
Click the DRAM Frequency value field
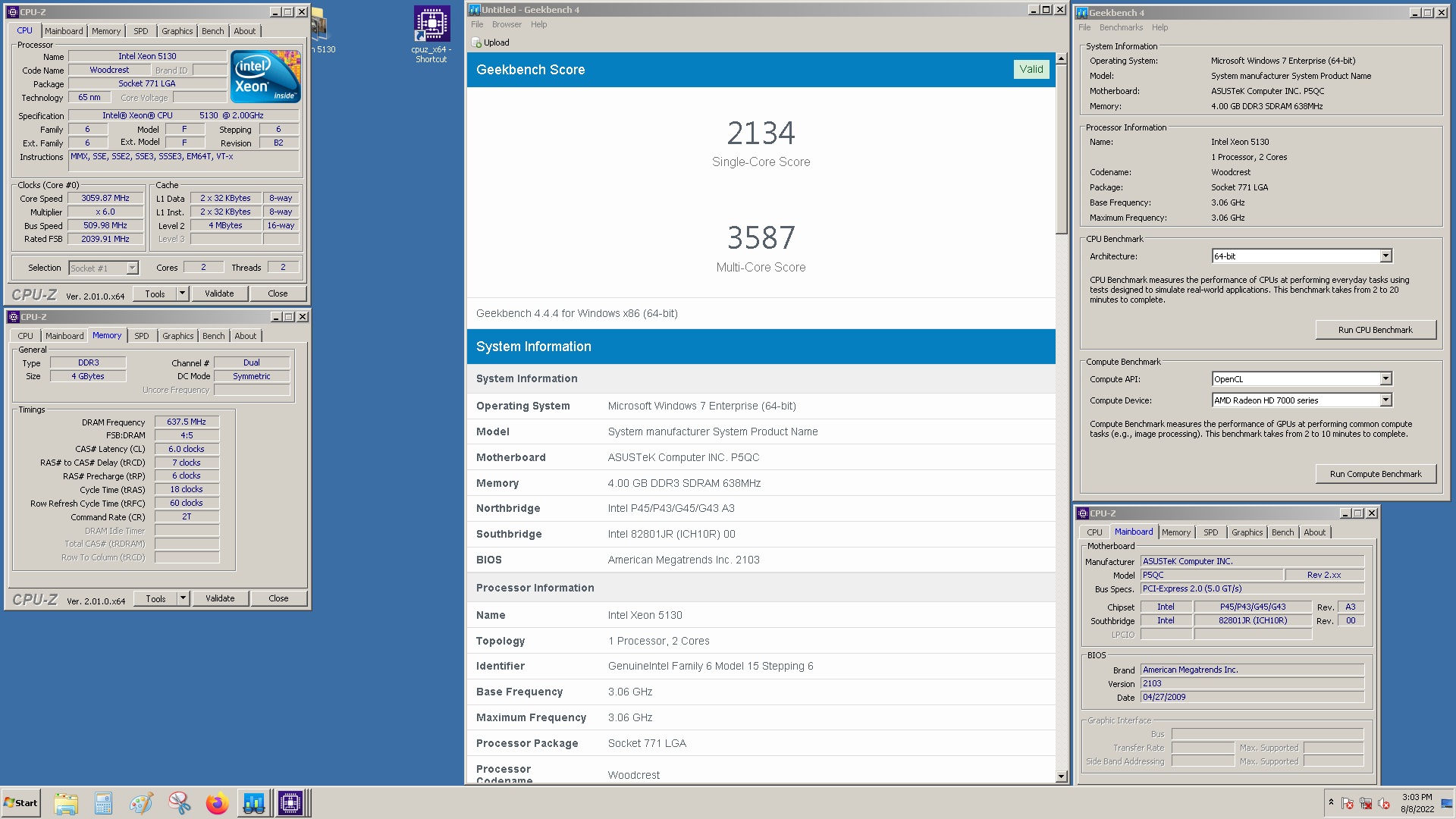(x=187, y=422)
